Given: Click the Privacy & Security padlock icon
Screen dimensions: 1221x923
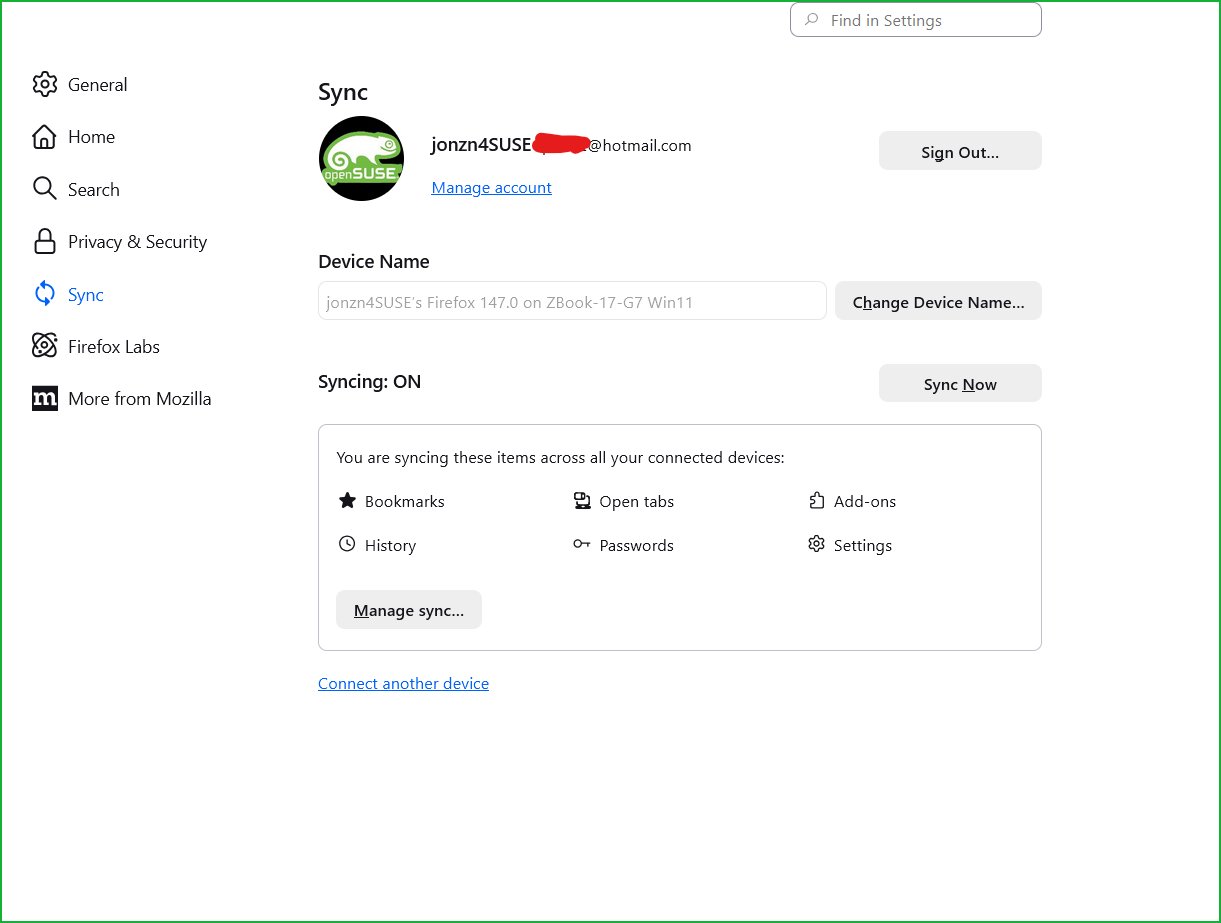Looking at the screenshot, I should [x=44, y=241].
